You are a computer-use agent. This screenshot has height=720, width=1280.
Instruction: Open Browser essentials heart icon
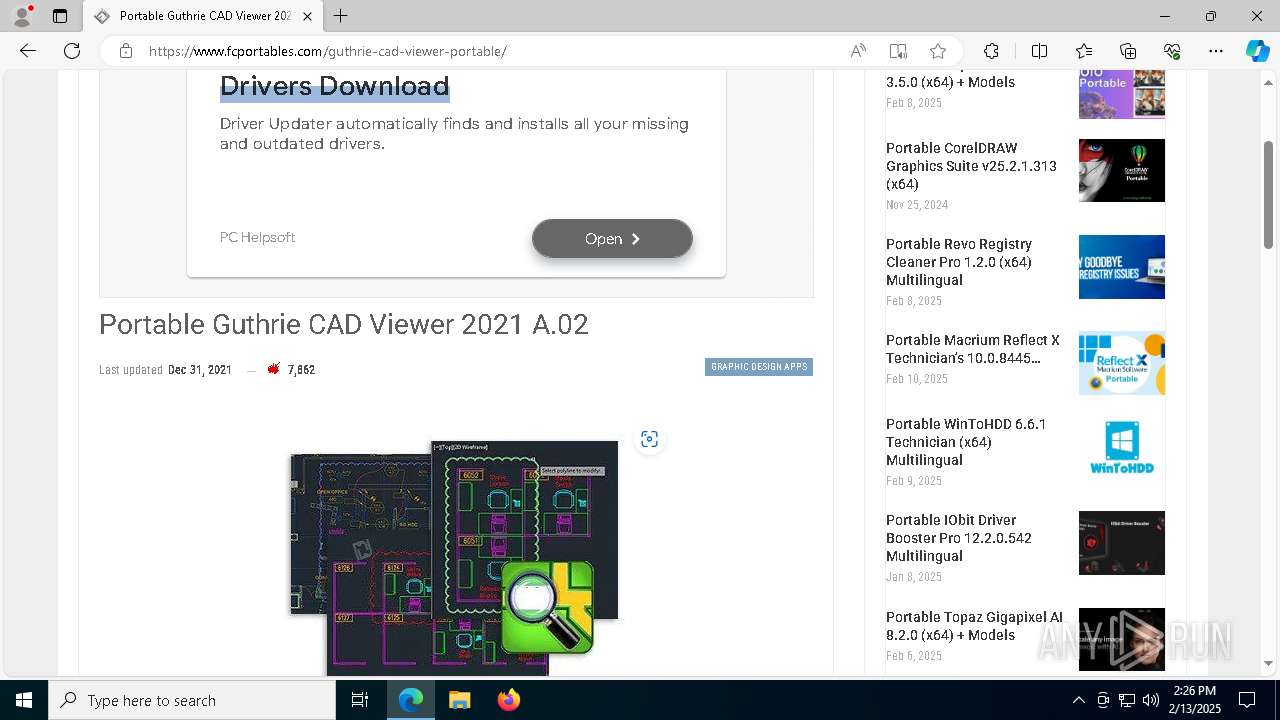coord(1172,51)
